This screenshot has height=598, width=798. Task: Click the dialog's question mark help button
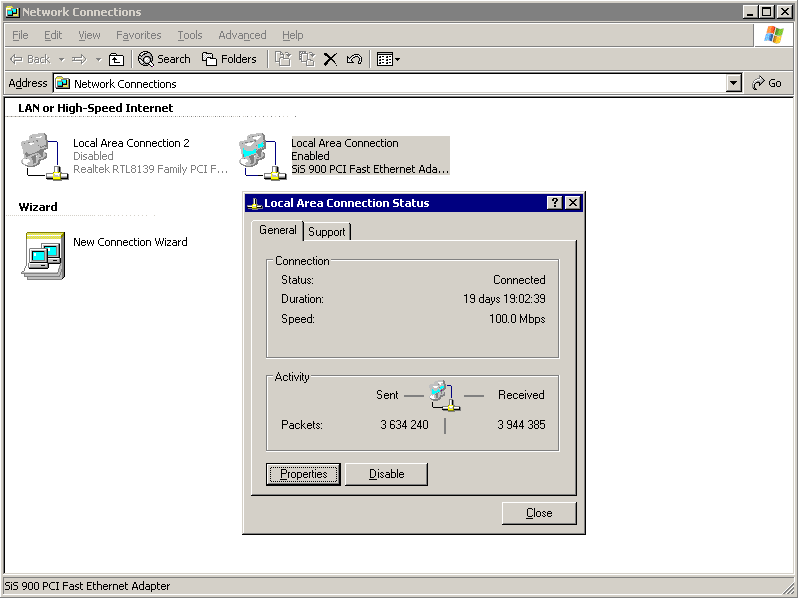[555, 203]
